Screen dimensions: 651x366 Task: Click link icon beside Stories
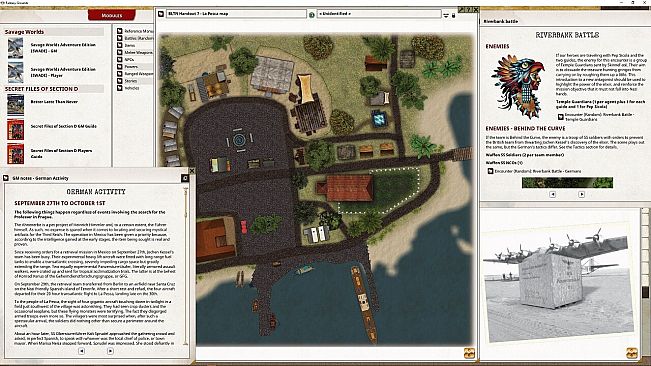[x=120, y=81]
